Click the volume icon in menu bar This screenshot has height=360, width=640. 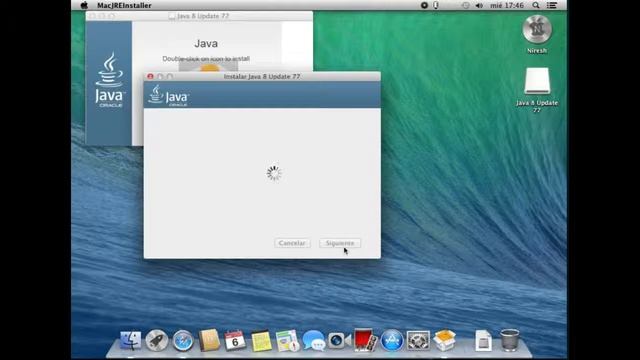click(x=479, y=5)
